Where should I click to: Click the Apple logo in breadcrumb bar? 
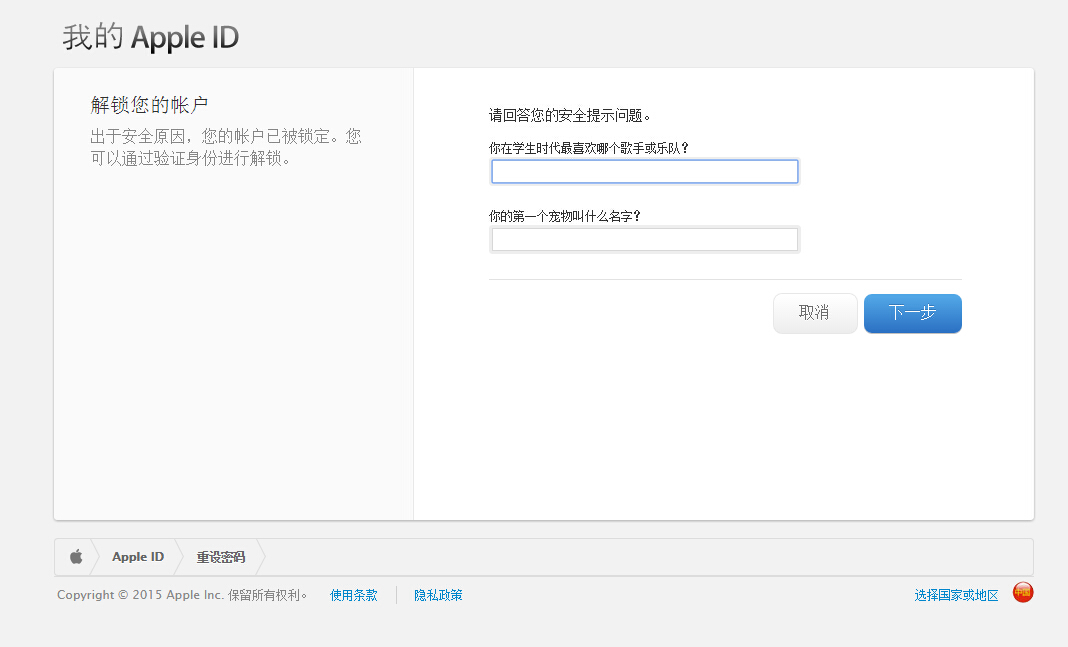click(x=76, y=556)
